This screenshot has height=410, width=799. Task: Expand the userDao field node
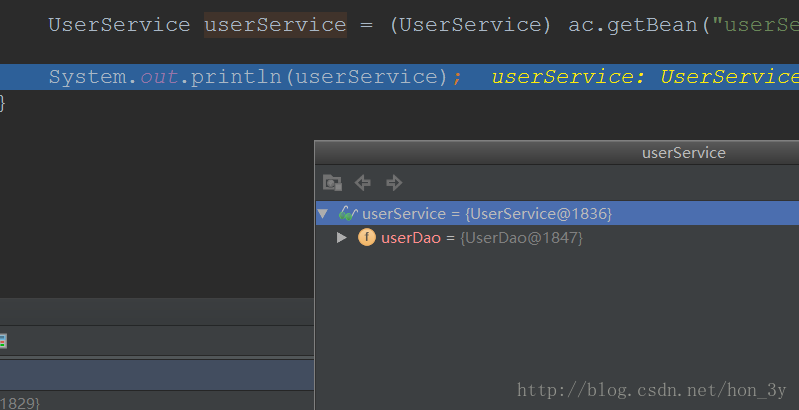(x=342, y=238)
